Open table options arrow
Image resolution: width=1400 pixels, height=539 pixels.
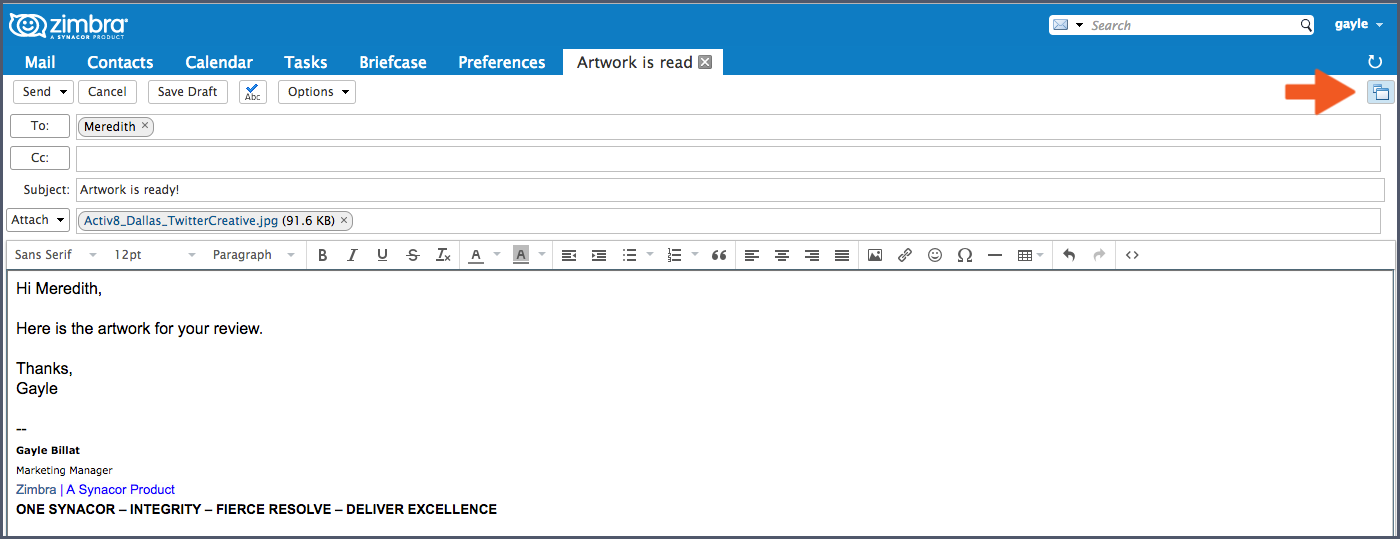[1042, 255]
